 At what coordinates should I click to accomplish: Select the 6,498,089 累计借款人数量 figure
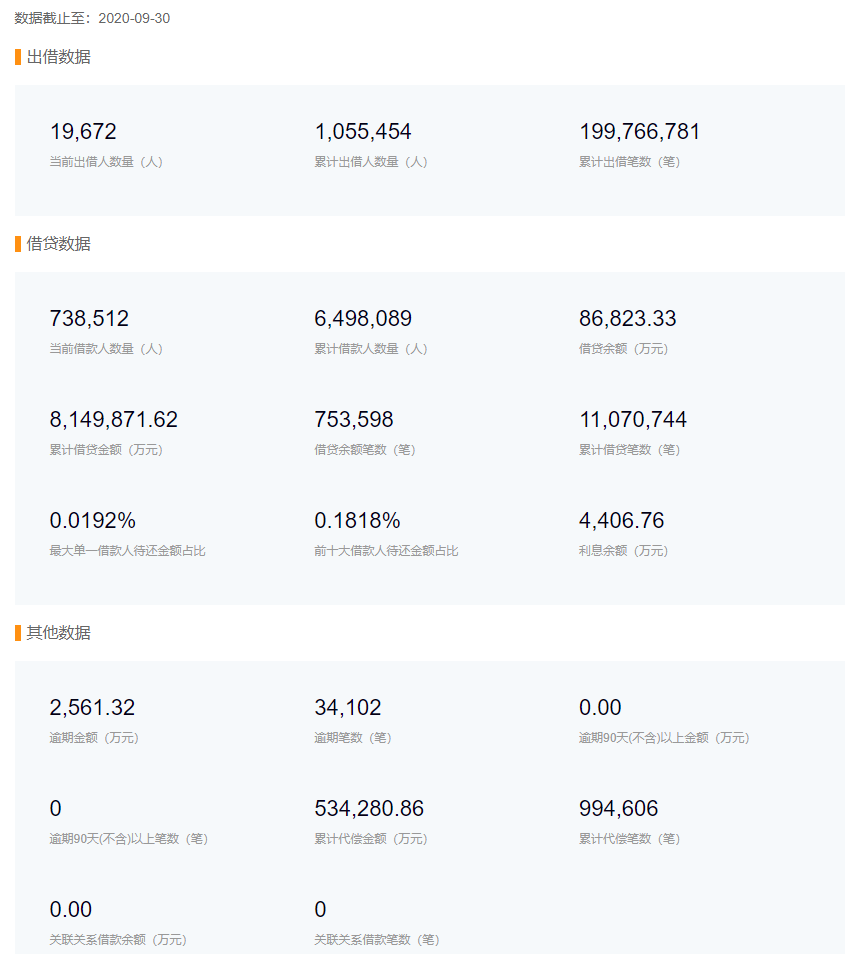pos(363,318)
